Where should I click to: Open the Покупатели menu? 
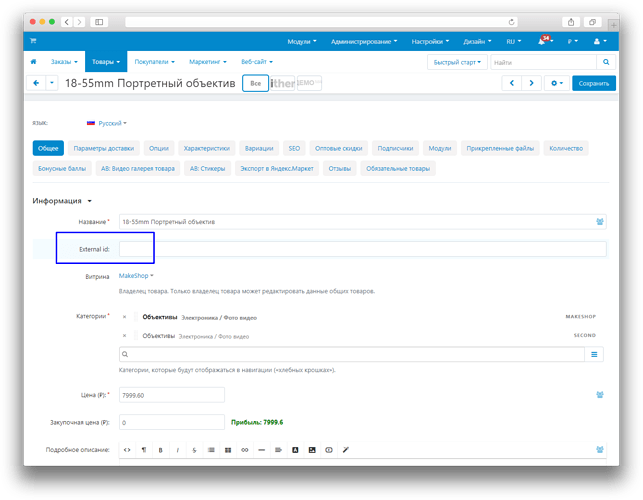tap(155, 62)
